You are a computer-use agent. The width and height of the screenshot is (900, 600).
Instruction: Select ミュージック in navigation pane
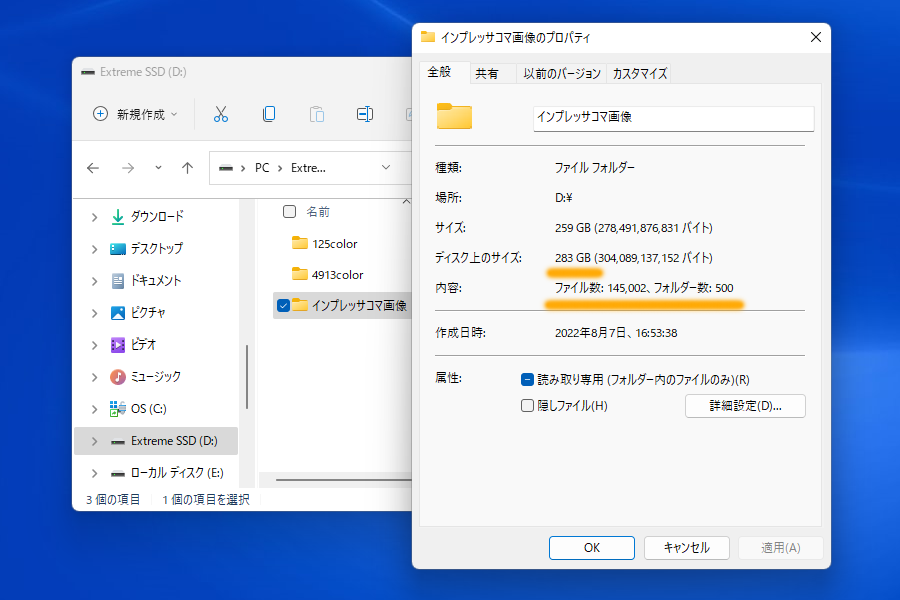(155, 377)
